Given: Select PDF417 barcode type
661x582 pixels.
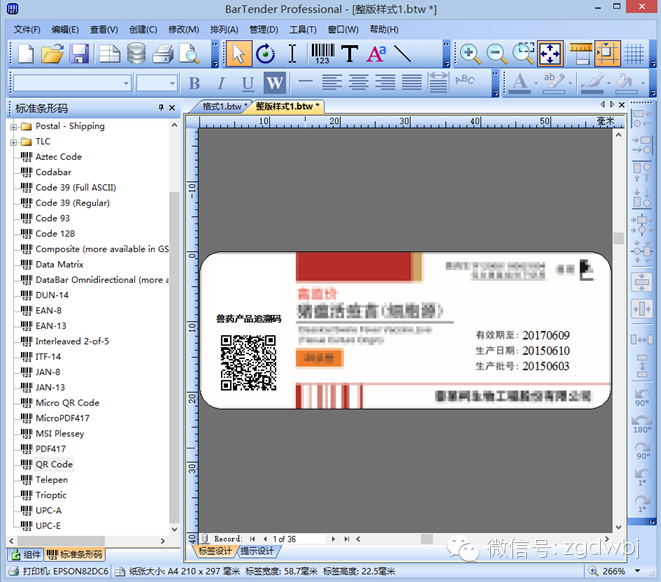Looking at the screenshot, I should [51, 449].
